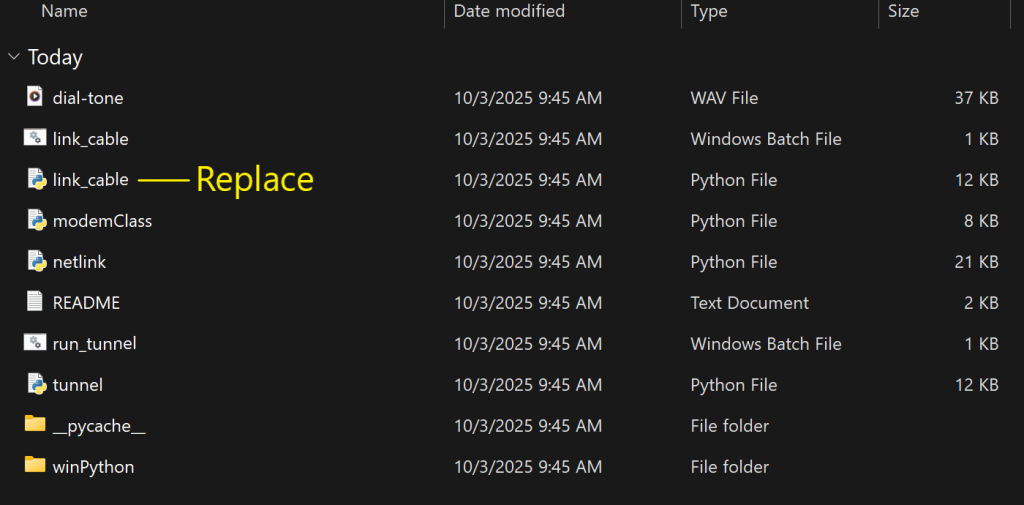Screen dimensions: 1024x505
Task: Select the netlink file name
Action: point(79,262)
